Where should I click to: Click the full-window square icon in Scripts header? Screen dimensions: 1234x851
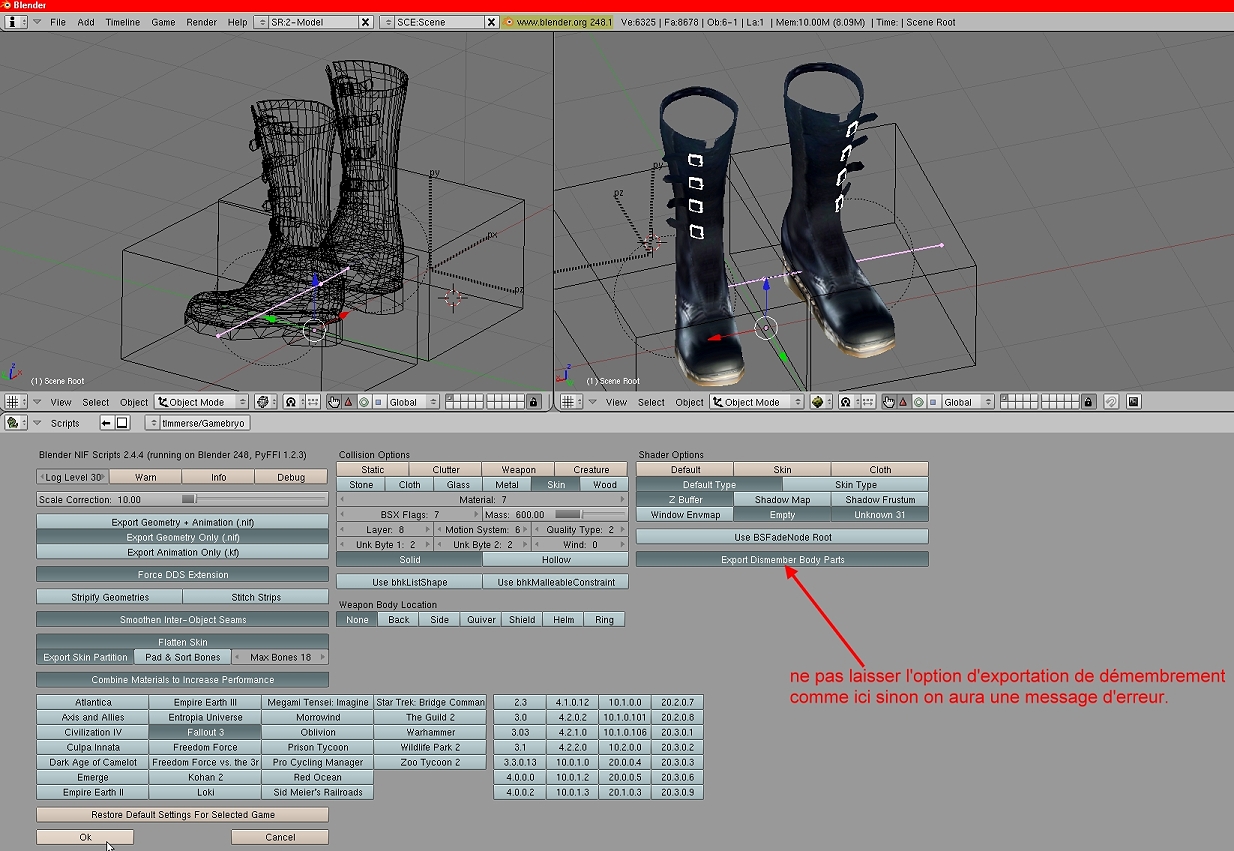coord(122,423)
